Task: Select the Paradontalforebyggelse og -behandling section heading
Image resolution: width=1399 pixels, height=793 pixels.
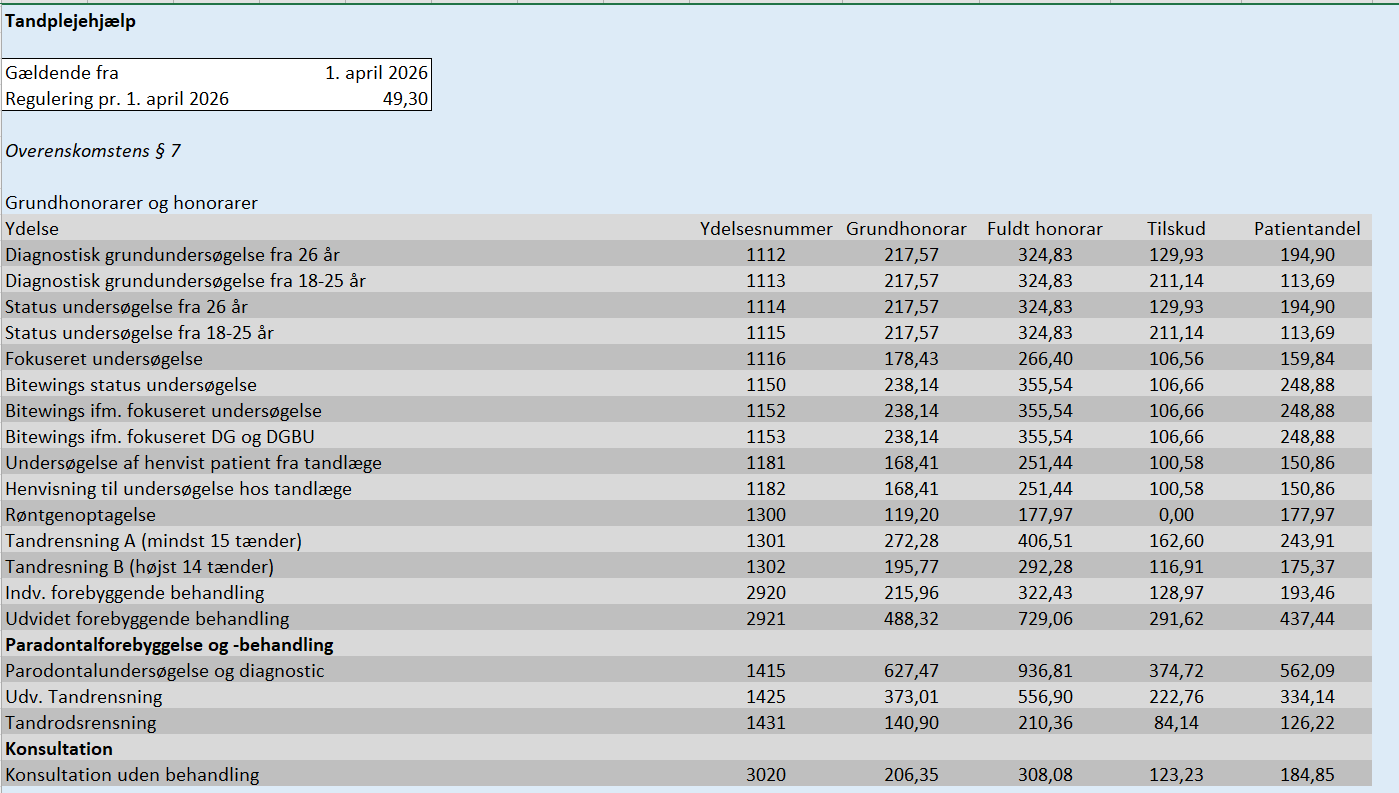Action: coord(169,645)
